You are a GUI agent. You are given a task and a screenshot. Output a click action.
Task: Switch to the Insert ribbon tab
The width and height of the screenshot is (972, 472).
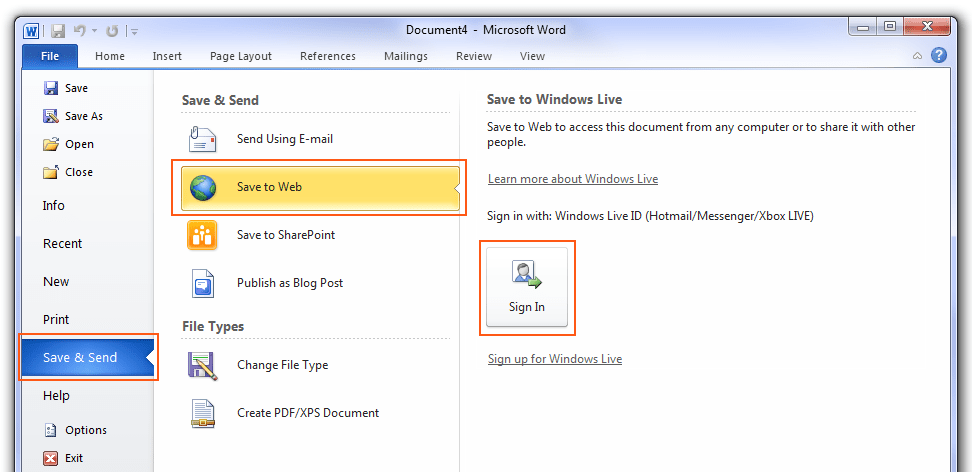pos(167,56)
